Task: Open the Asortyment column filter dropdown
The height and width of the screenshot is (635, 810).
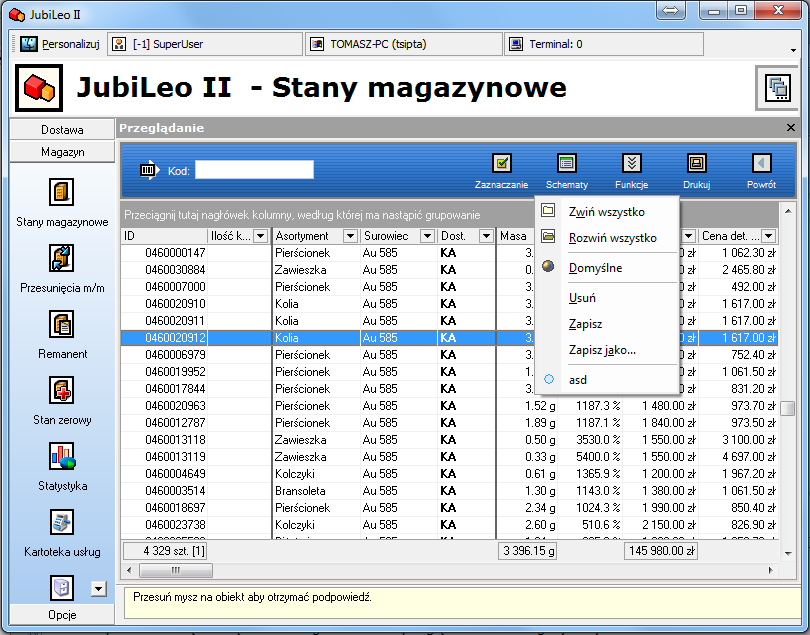Action: coord(351,236)
